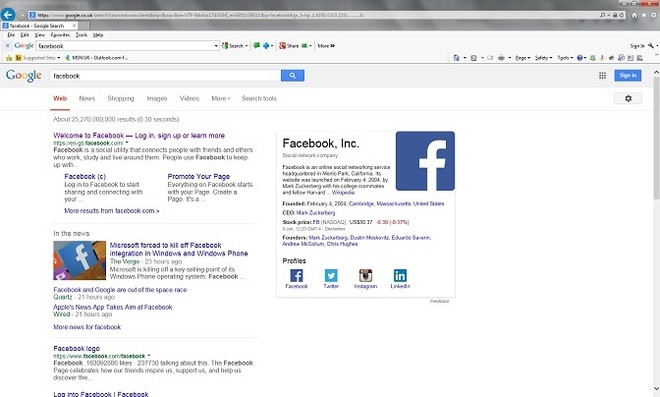Switch to the Images results tab
This screenshot has height=397, width=660.
tap(157, 99)
